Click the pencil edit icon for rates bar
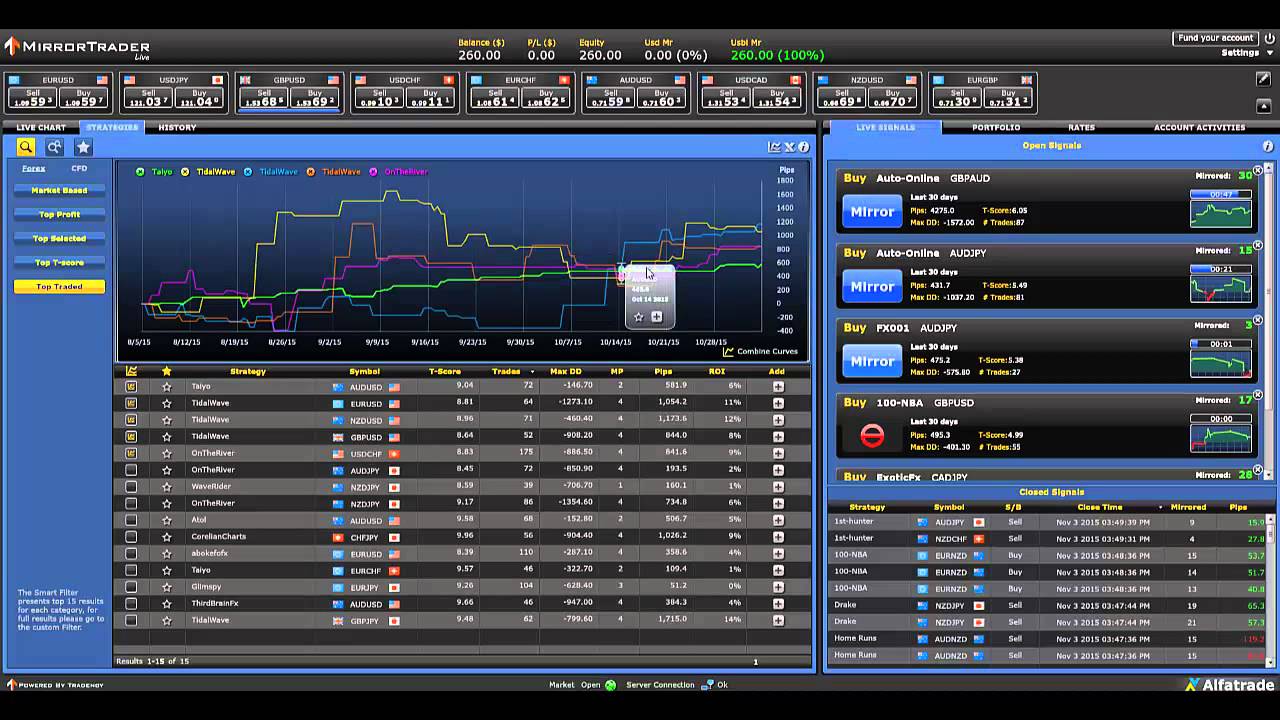1280x720 pixels. [x=1263, y=80]
